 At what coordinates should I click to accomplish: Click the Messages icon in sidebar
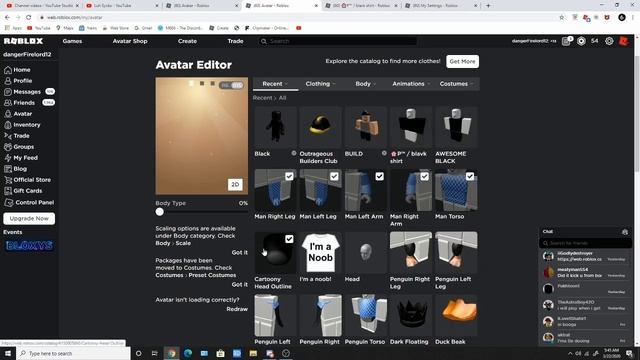point(8,92)
